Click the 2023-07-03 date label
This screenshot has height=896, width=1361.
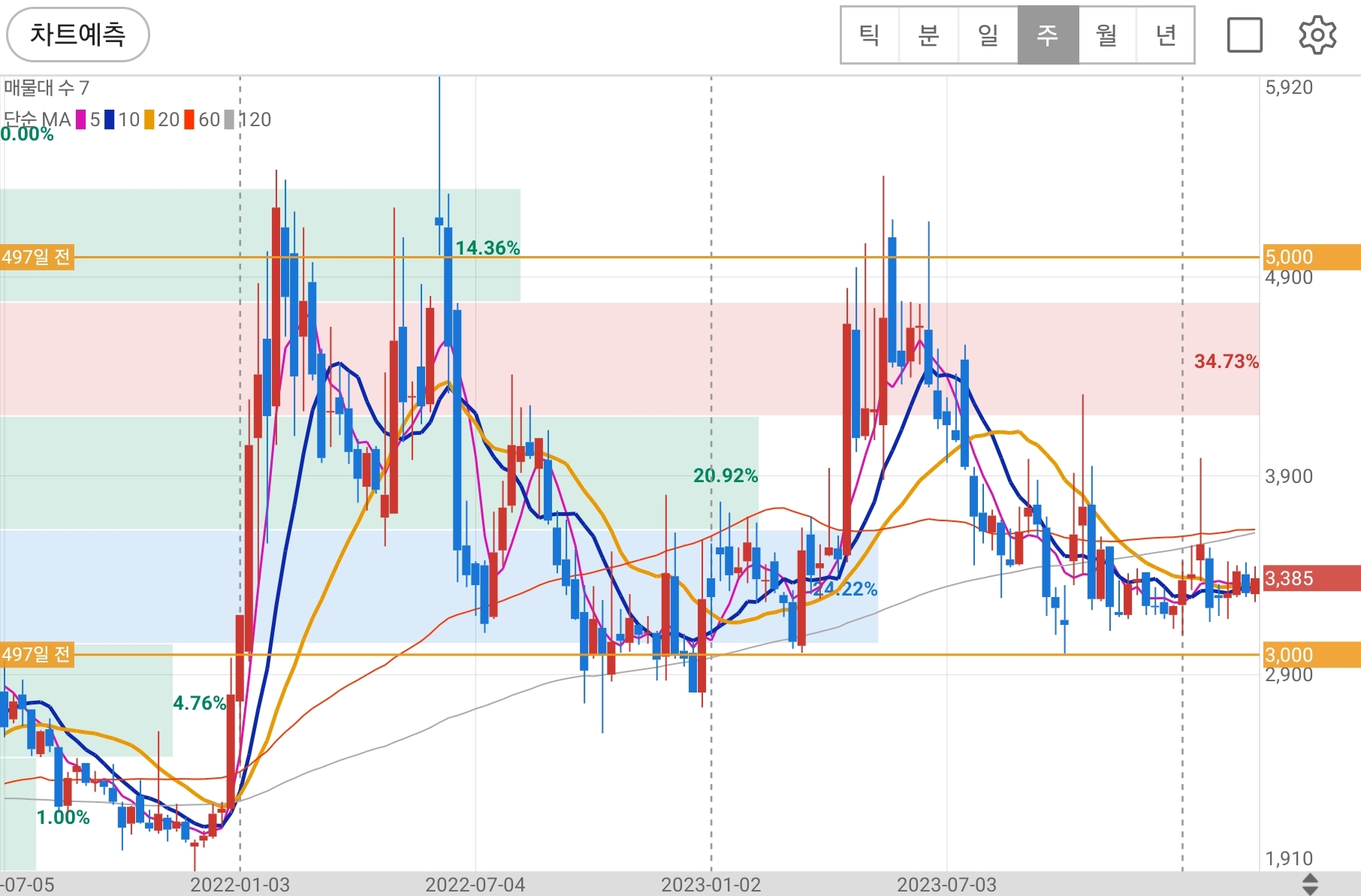click(947, 885)
